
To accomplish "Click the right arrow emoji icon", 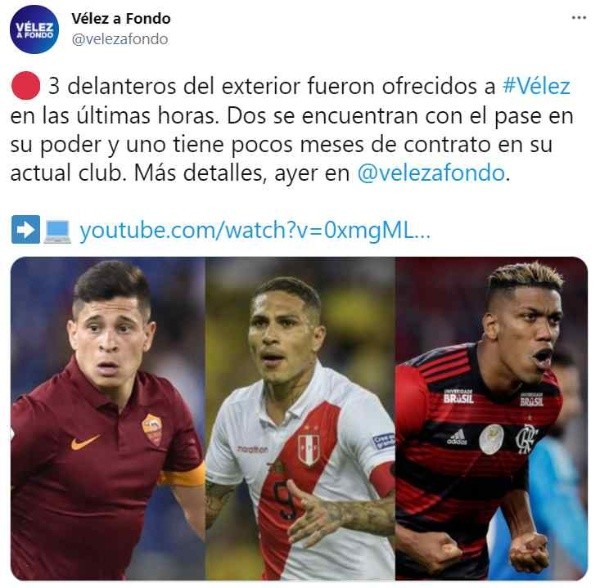I will point(26,230).
